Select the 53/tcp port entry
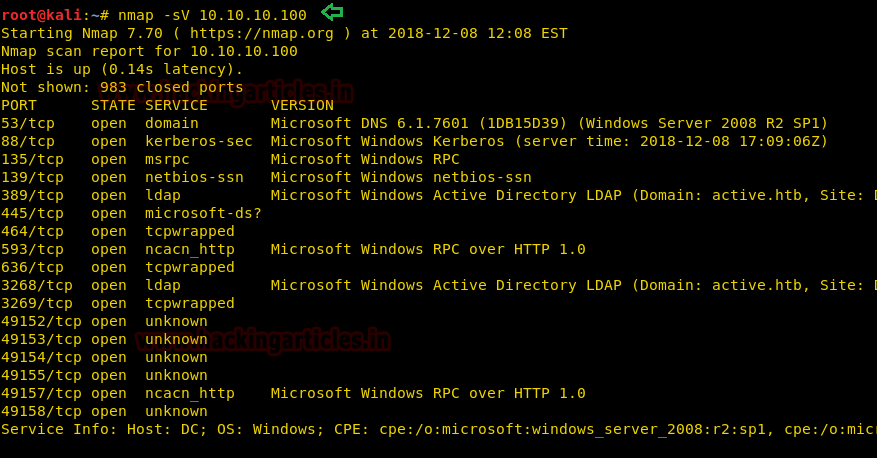The image size is (877, 458). click(x=28, y=123)
